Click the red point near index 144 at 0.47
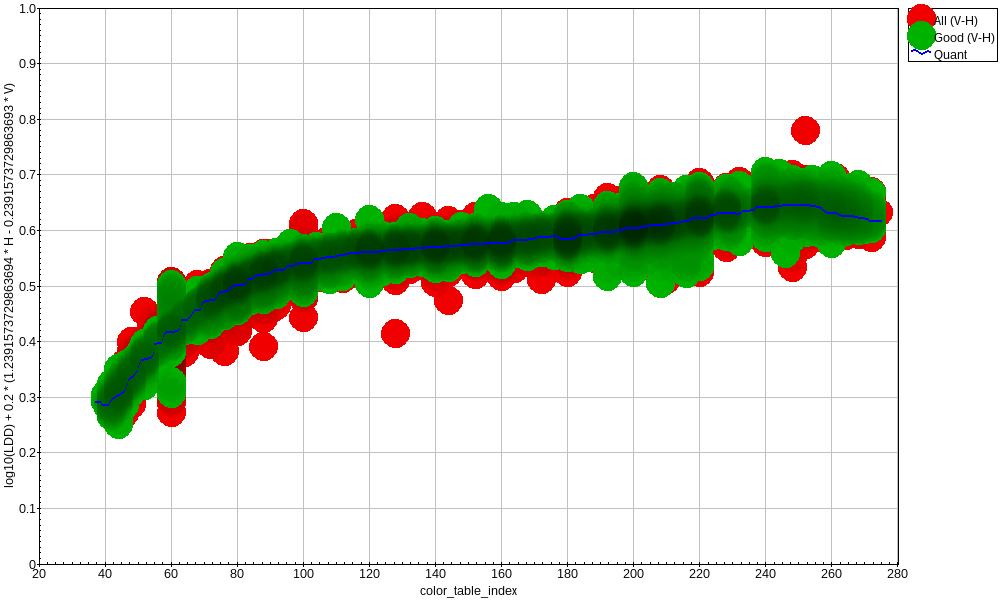Image resolution: width=1000 pixels, height=600 pixels. [448, 300]
